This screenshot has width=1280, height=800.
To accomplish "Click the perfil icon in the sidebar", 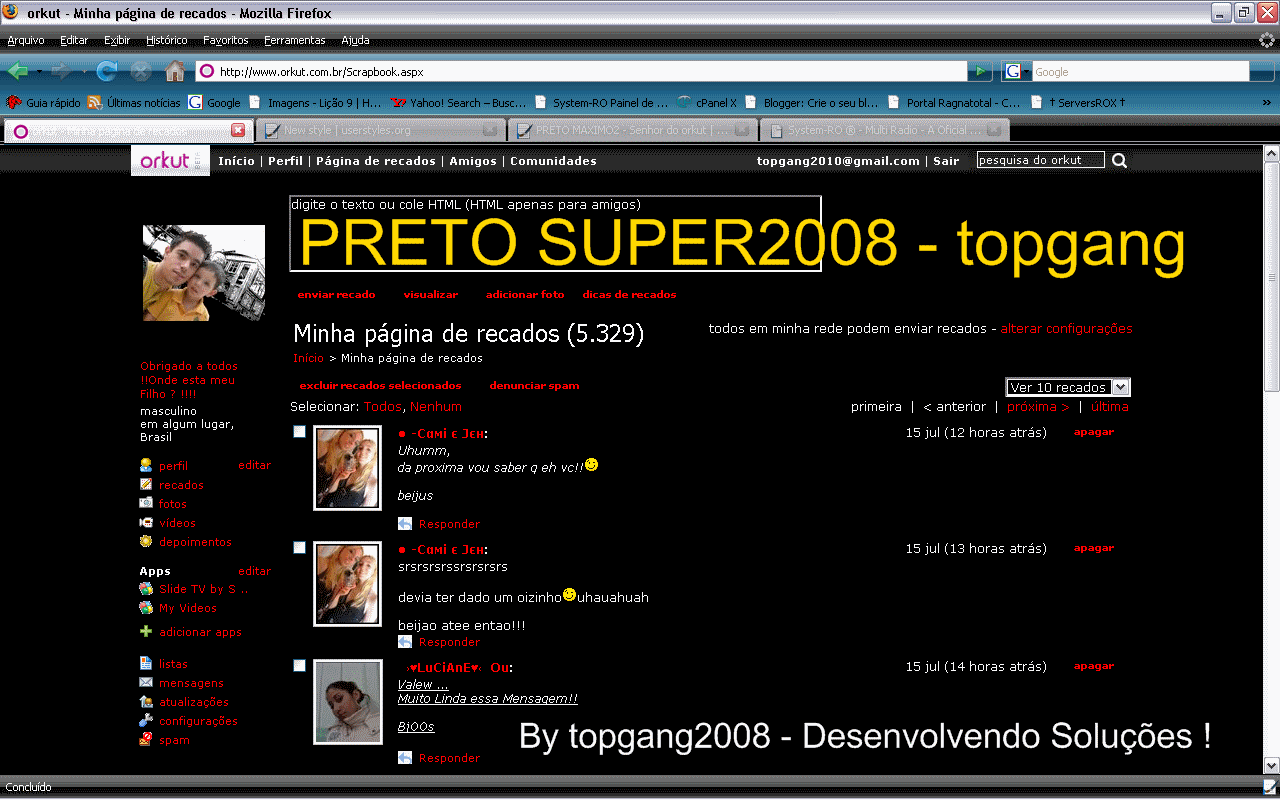I will [x=146, y=465].
